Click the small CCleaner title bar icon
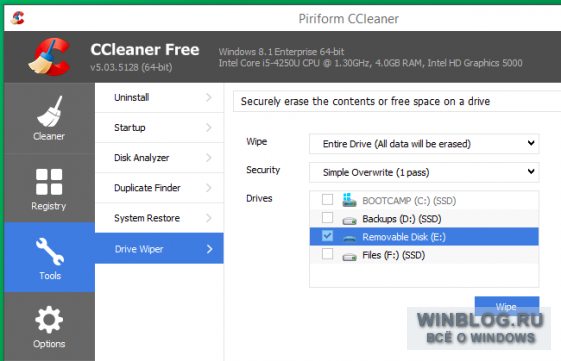The width and height of the screenshot is (561, 361). [x=17, y=18]
